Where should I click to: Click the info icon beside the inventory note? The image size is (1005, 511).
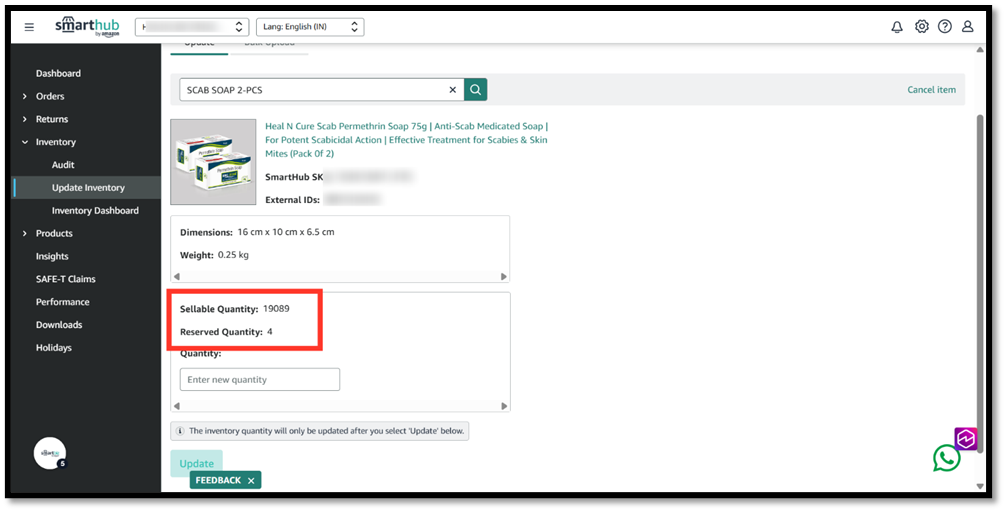[x=180, y=431]
